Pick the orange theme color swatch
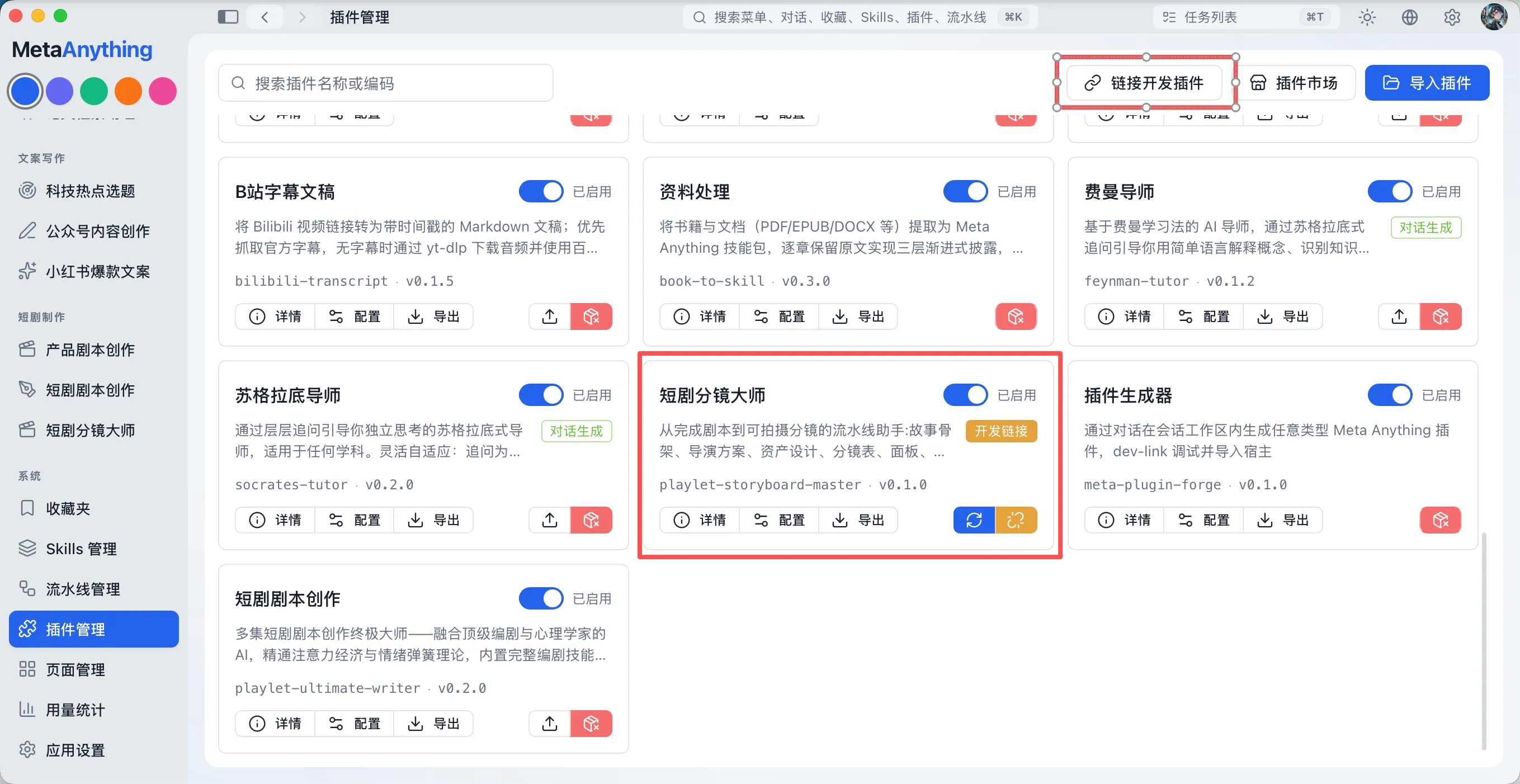The image size is (1520, 784). pos(128,91)
